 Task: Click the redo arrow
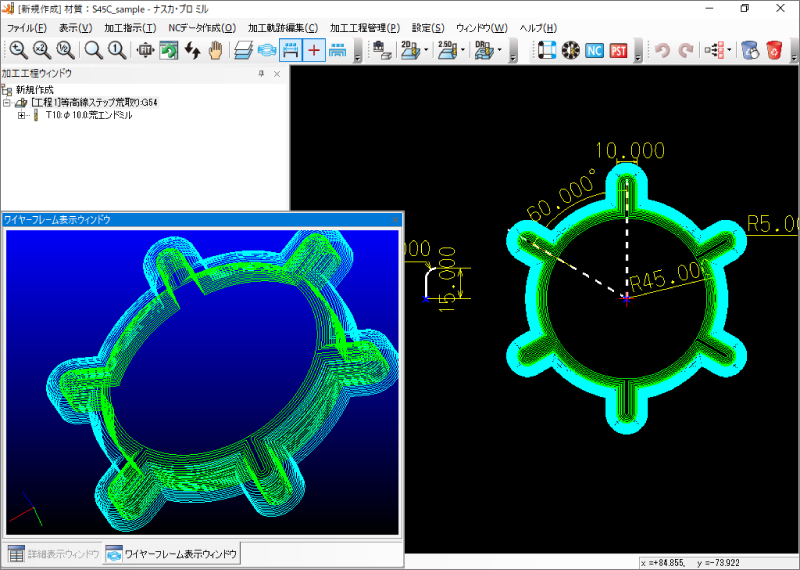click(686, 50)
